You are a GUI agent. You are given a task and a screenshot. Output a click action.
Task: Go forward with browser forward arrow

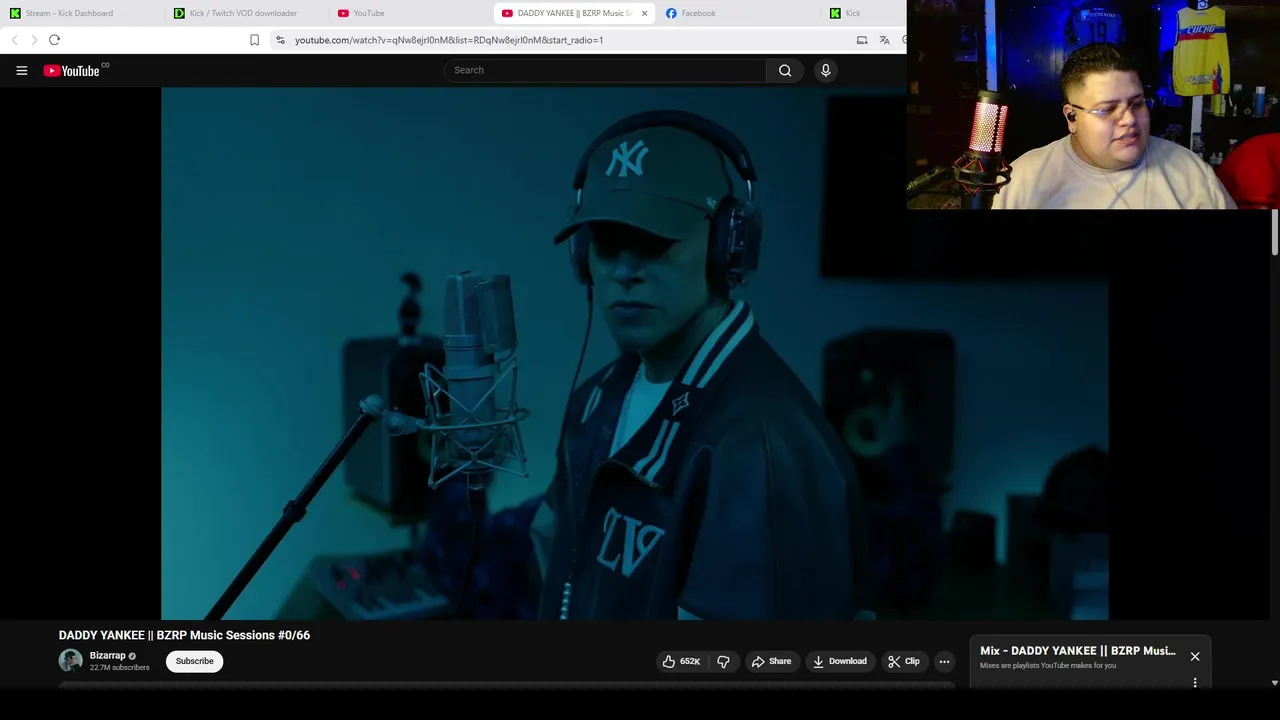pyautogui.click(x=34, y=40)
